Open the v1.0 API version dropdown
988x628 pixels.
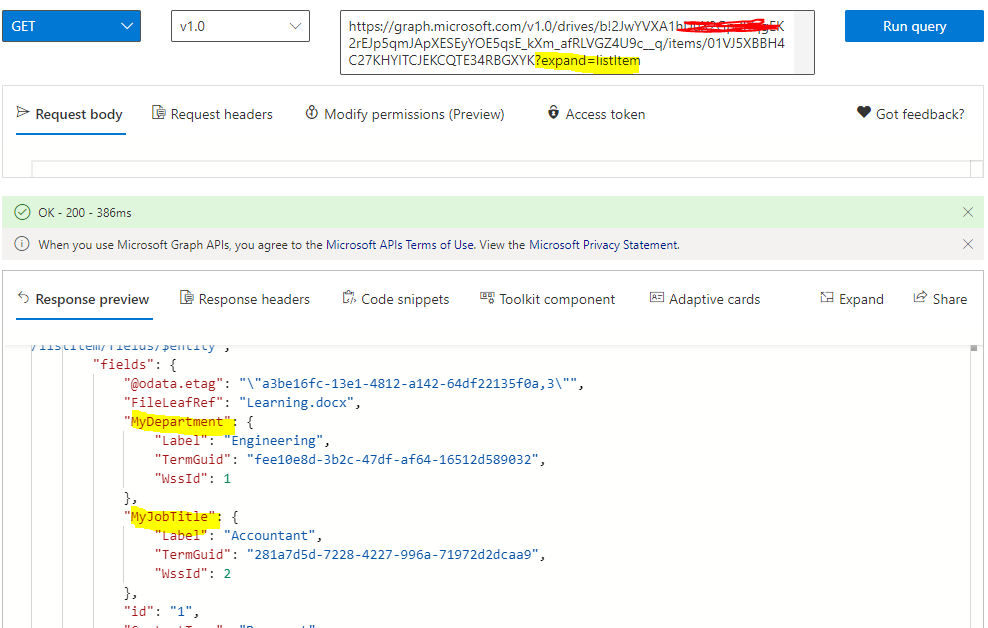click(240, 26)
